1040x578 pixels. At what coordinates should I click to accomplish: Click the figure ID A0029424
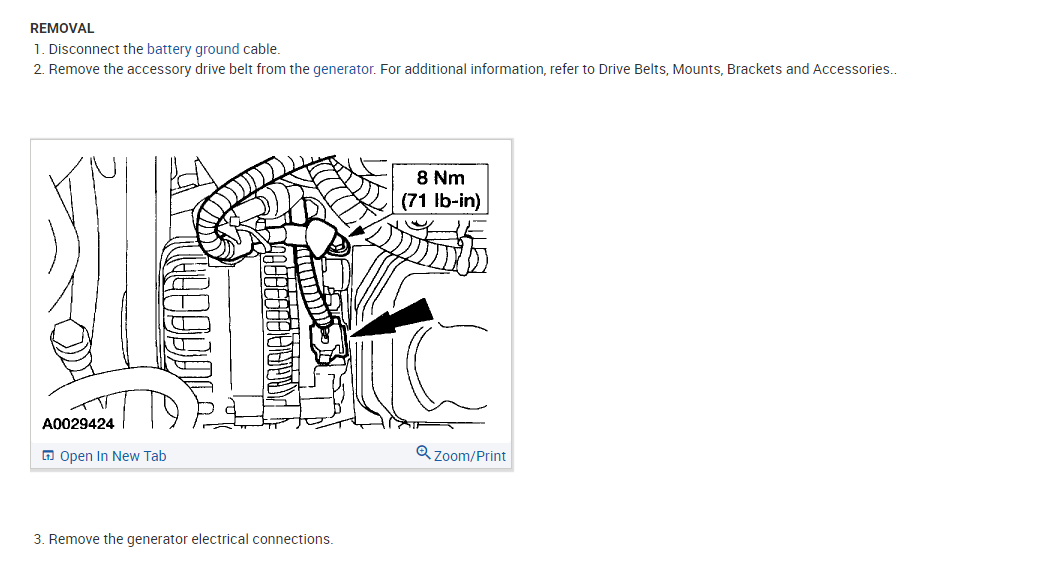point(78,423)
